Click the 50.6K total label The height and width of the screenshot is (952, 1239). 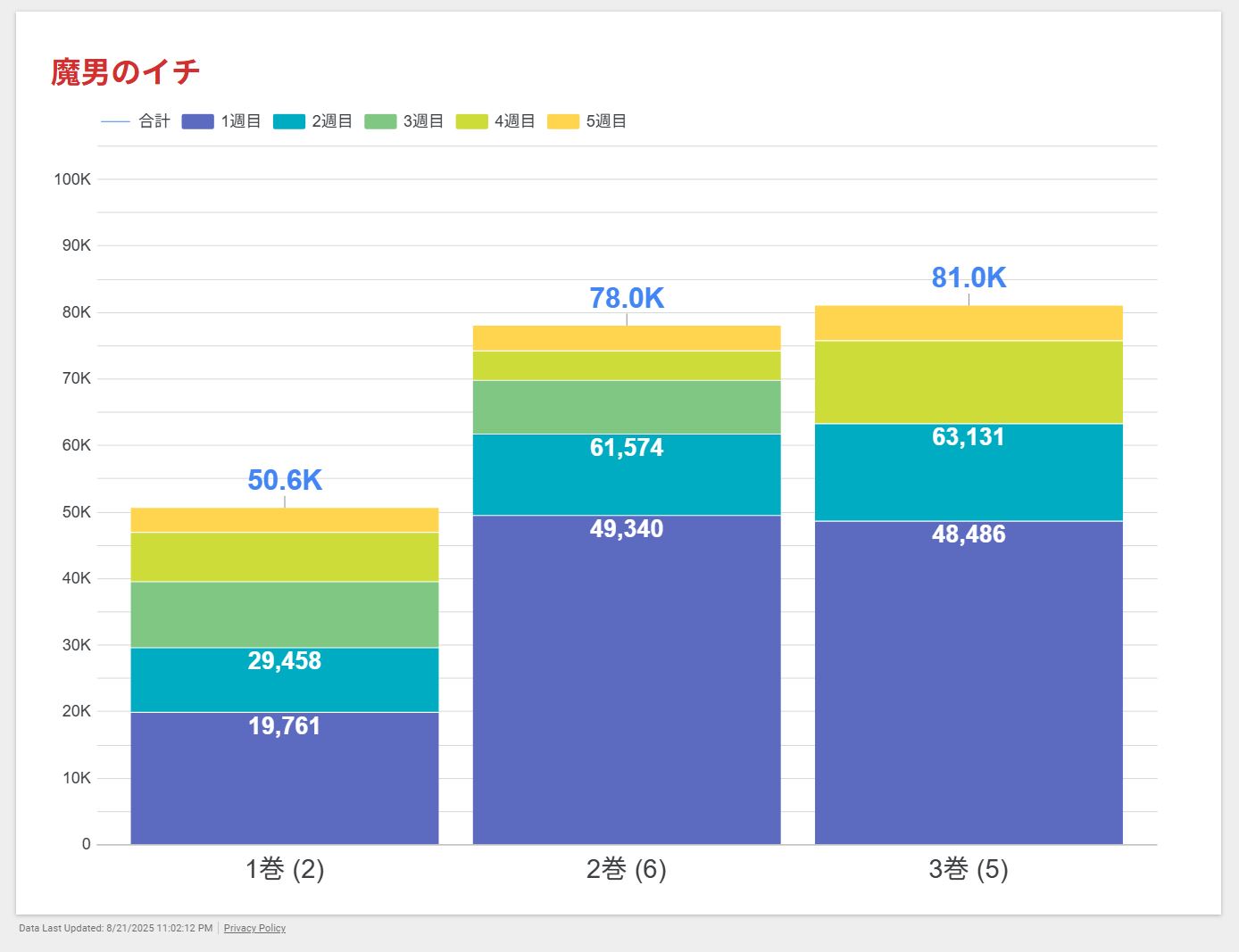285,480
